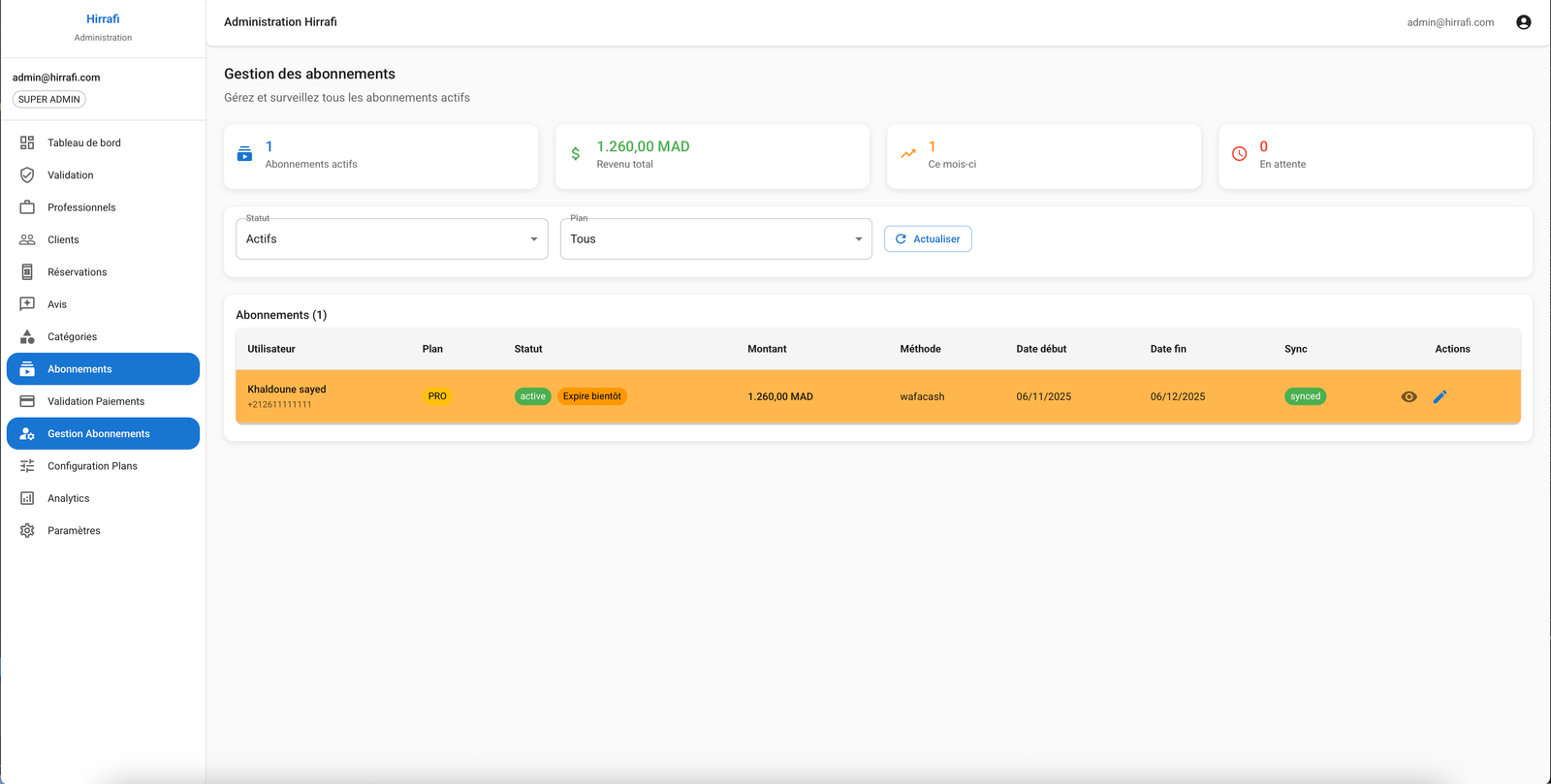Screen dimensions: 1551x784
Task: Click the phone number +212611111111
Action: (279, 405)
